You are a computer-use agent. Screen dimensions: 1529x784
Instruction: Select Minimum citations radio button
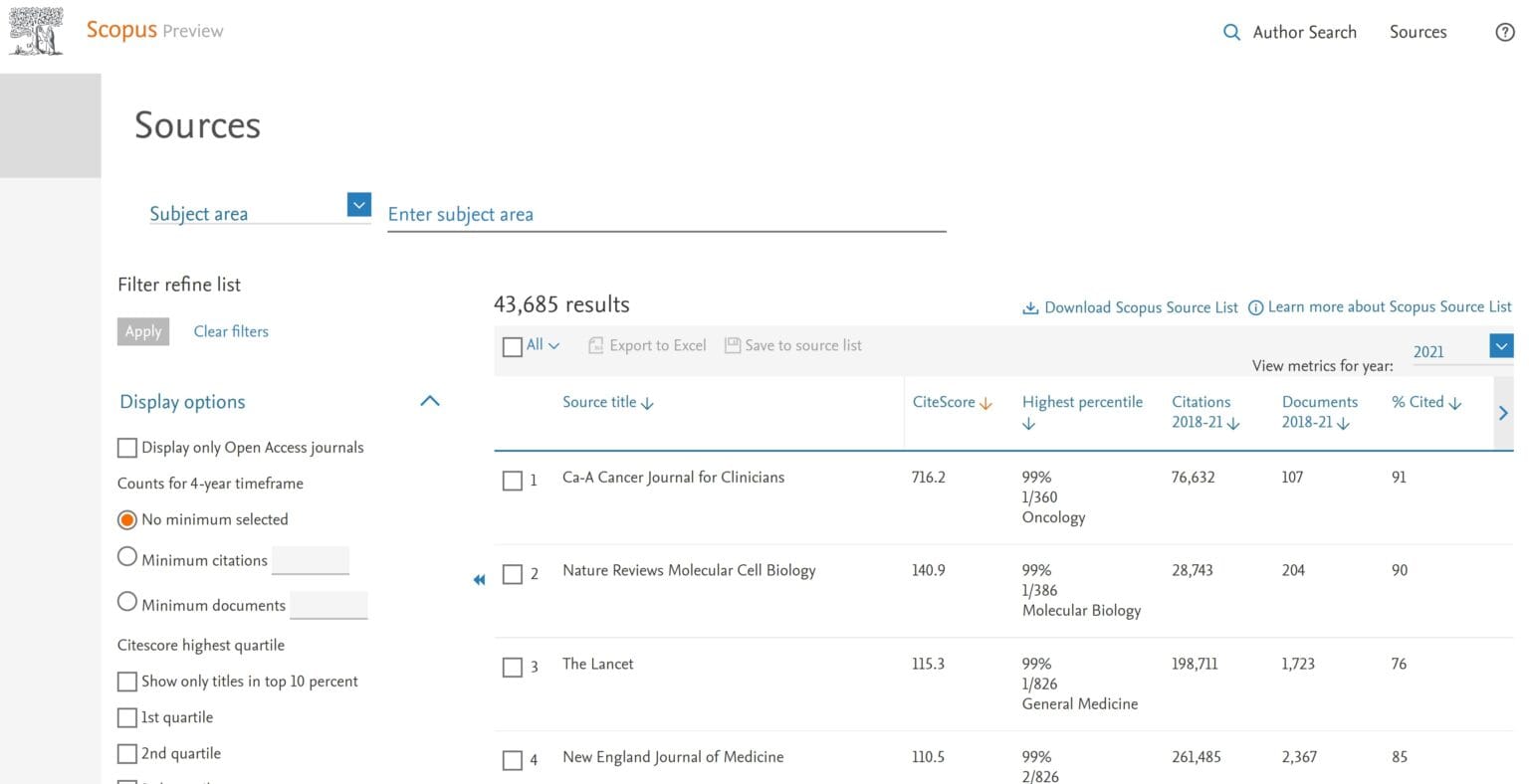click(127, 557)
